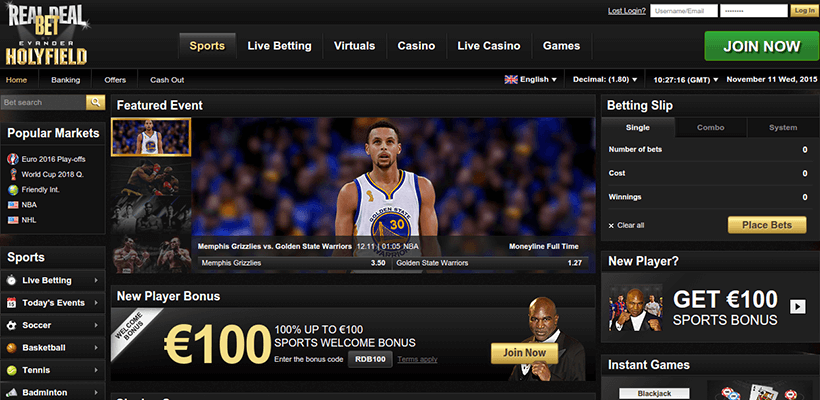
Task: Focus the Username/Email input field
Action: click(684, 10)
